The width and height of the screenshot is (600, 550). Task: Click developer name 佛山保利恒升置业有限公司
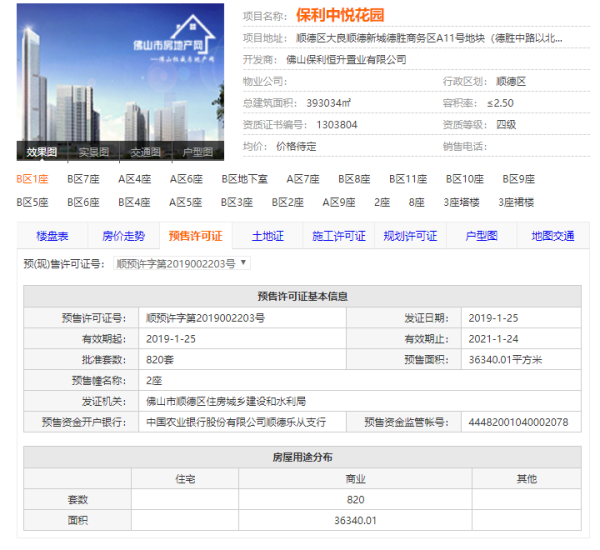[x=346, y=59]
